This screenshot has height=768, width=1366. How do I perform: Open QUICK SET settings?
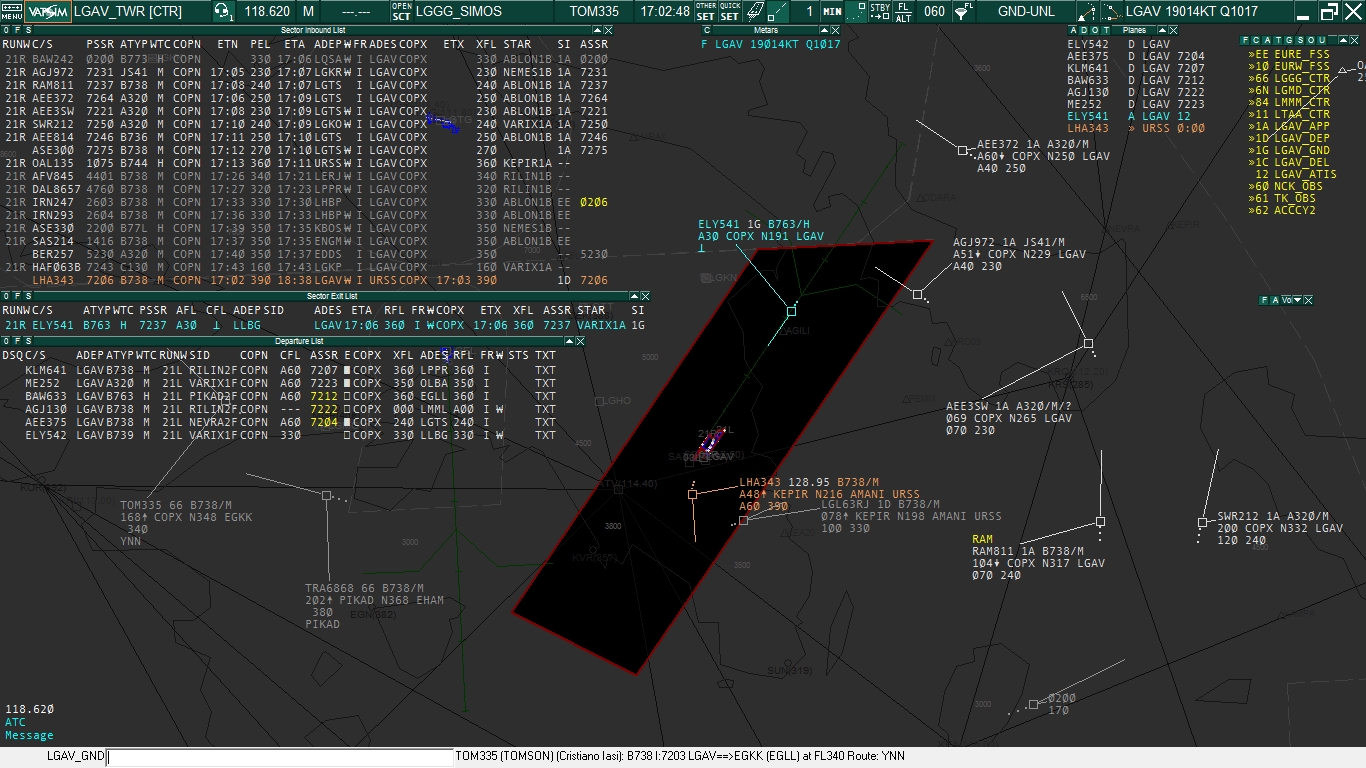pyautogui.click(x=730, y=12)
